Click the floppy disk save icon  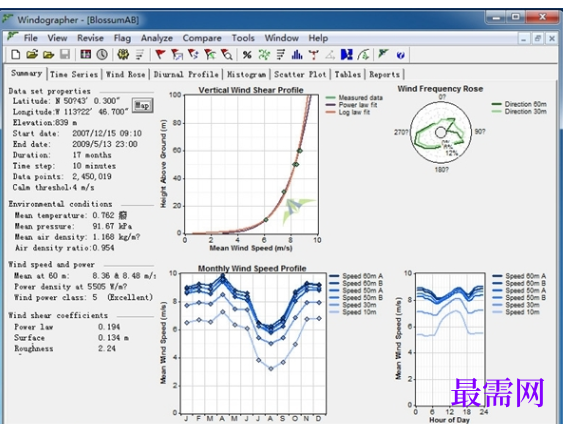[65, 55]
